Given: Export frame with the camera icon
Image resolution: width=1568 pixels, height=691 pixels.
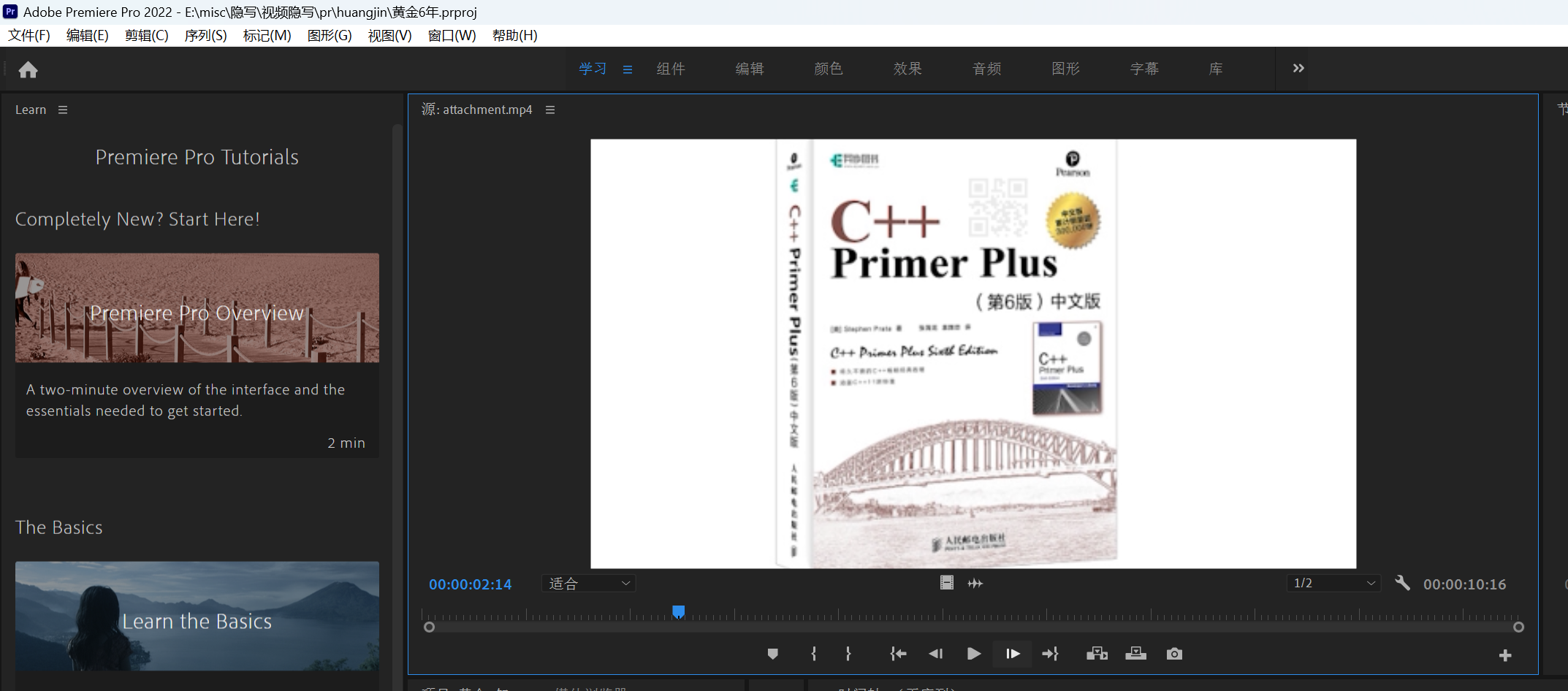Looking at the screenshot, I should point(1174,654).
